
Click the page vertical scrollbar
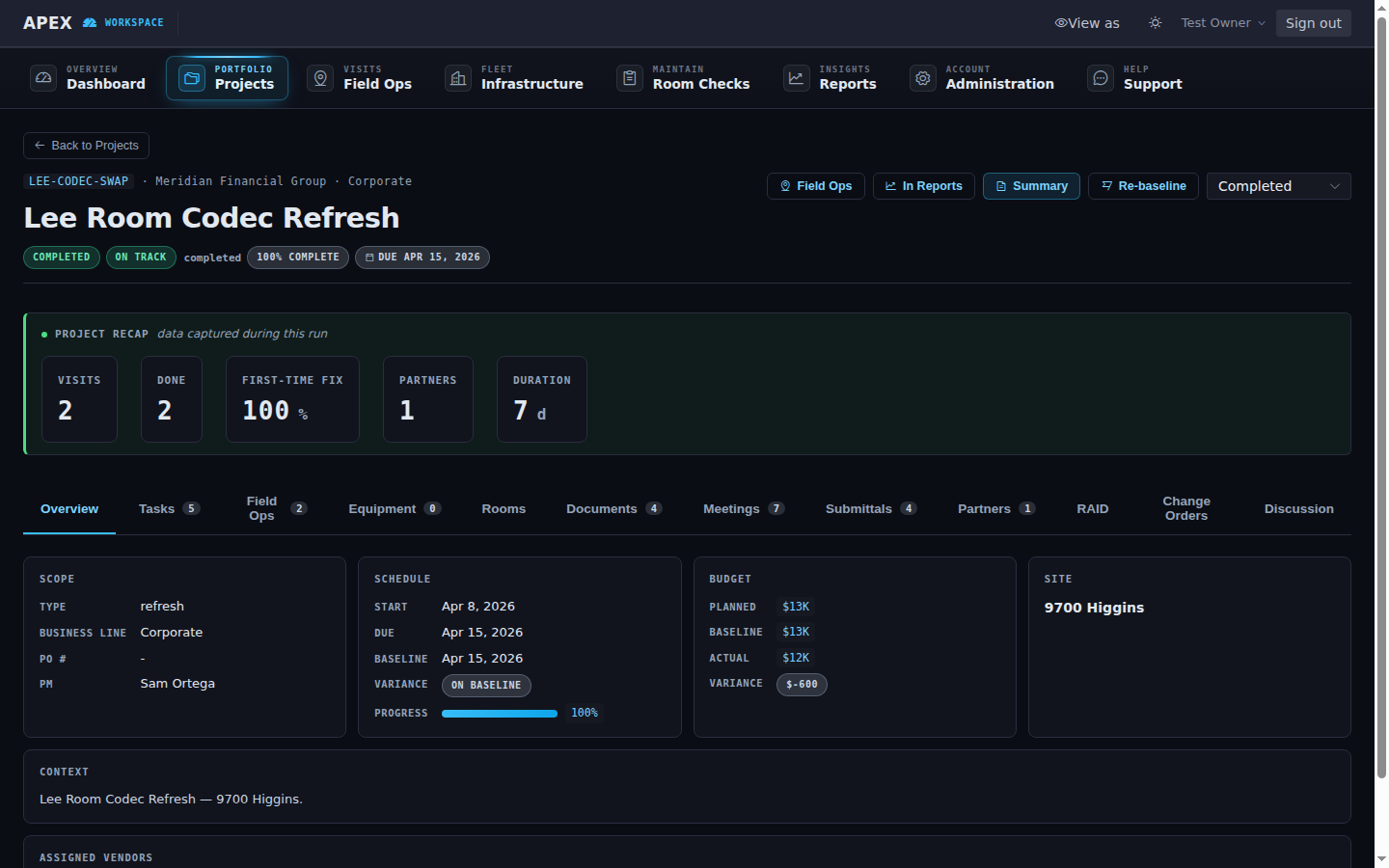pyautogui.click(x=1381, y=395)
